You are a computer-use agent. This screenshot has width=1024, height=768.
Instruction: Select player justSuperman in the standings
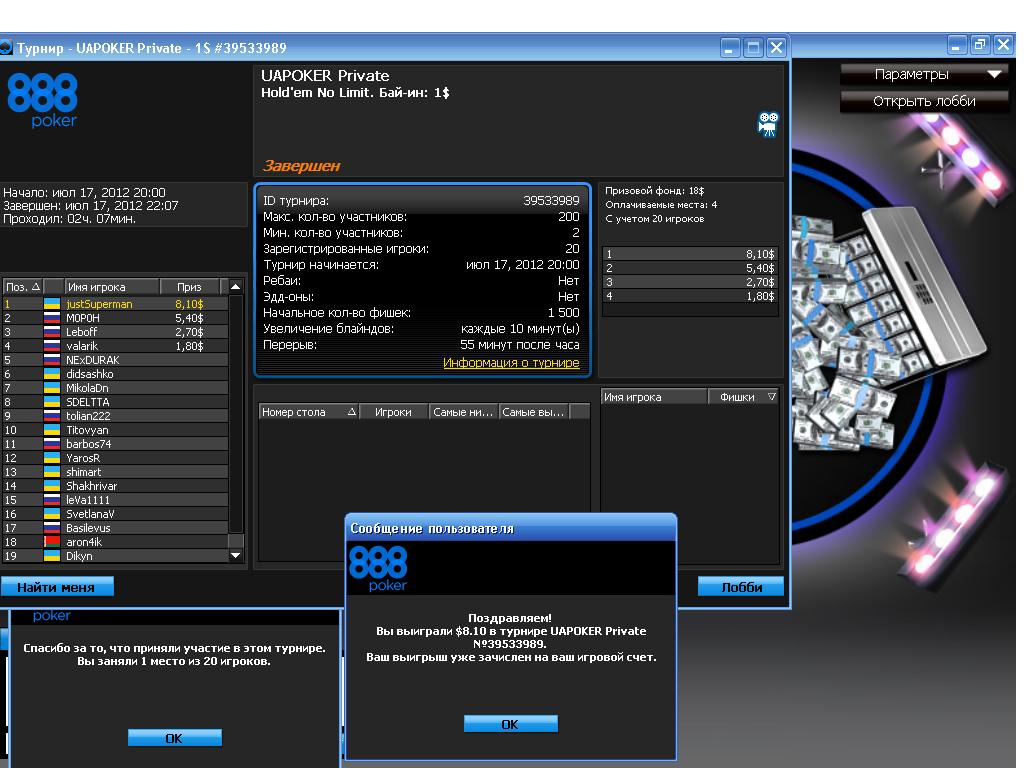115,304
